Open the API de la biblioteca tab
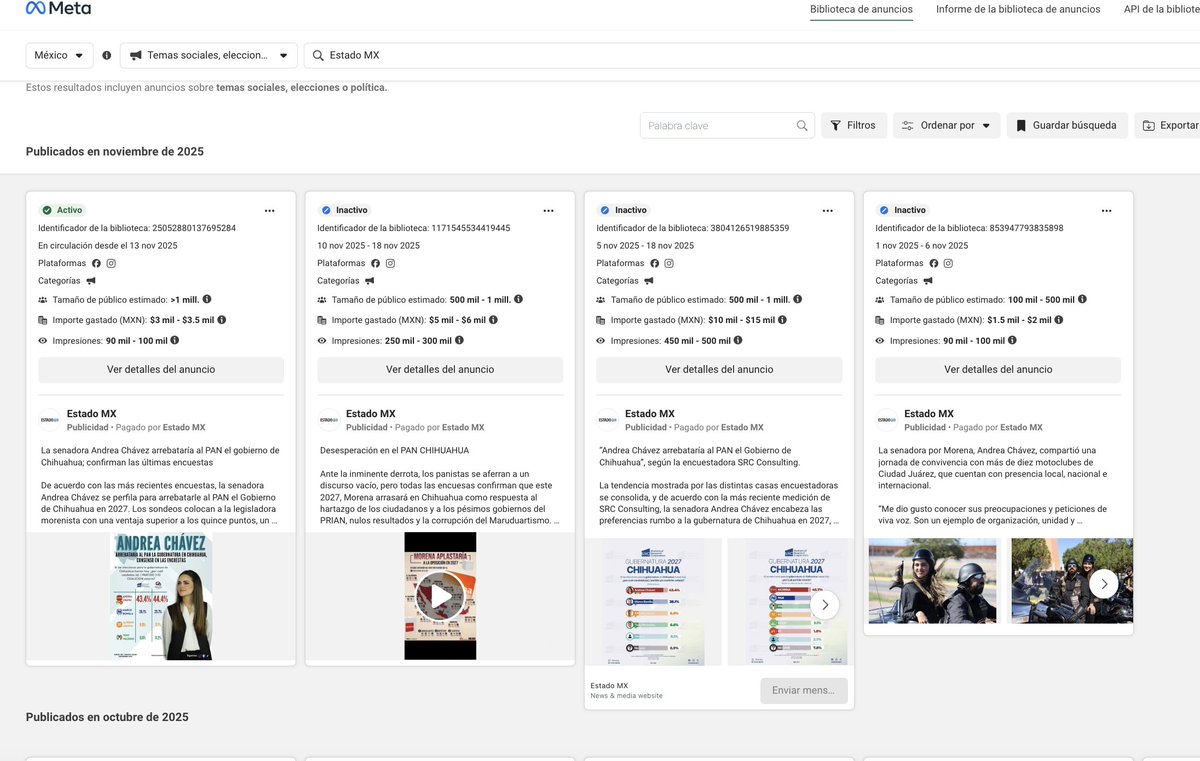 1161,9
